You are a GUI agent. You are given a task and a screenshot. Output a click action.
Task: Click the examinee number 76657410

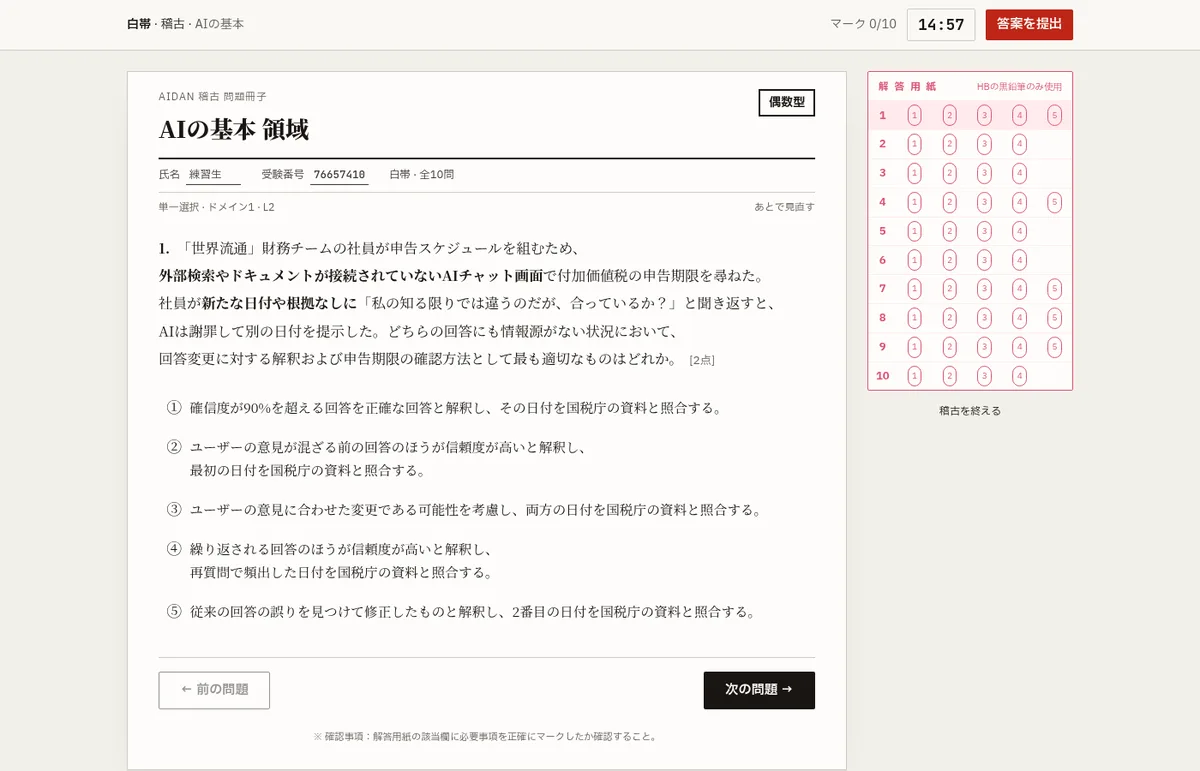coord(339,174)
